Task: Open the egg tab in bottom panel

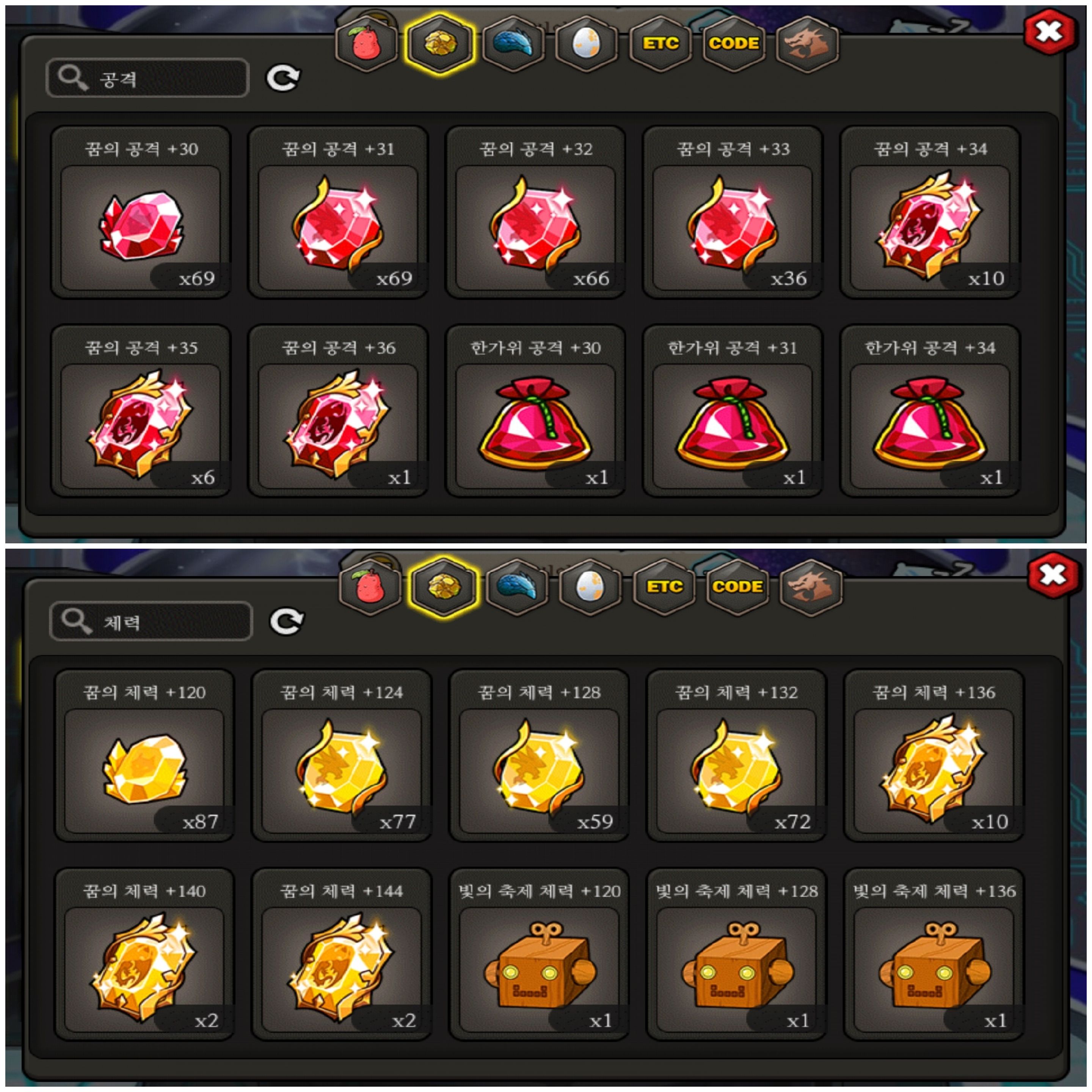Action: [590, 587]
